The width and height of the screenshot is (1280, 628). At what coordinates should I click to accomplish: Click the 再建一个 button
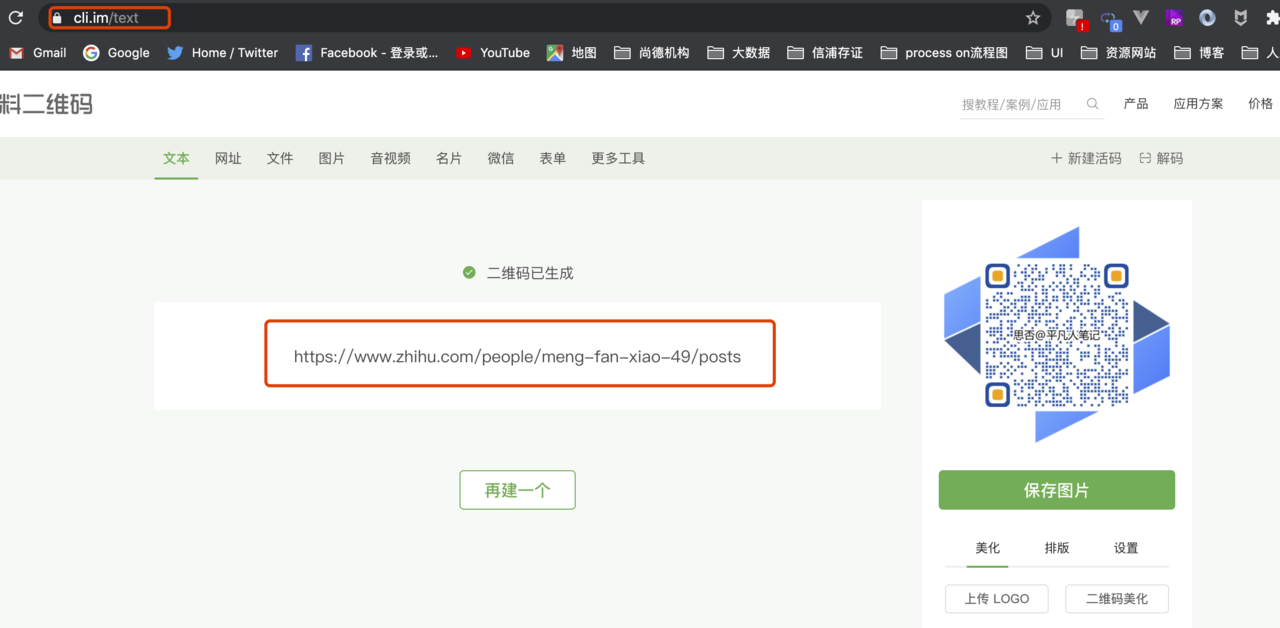tap(517, 490)
